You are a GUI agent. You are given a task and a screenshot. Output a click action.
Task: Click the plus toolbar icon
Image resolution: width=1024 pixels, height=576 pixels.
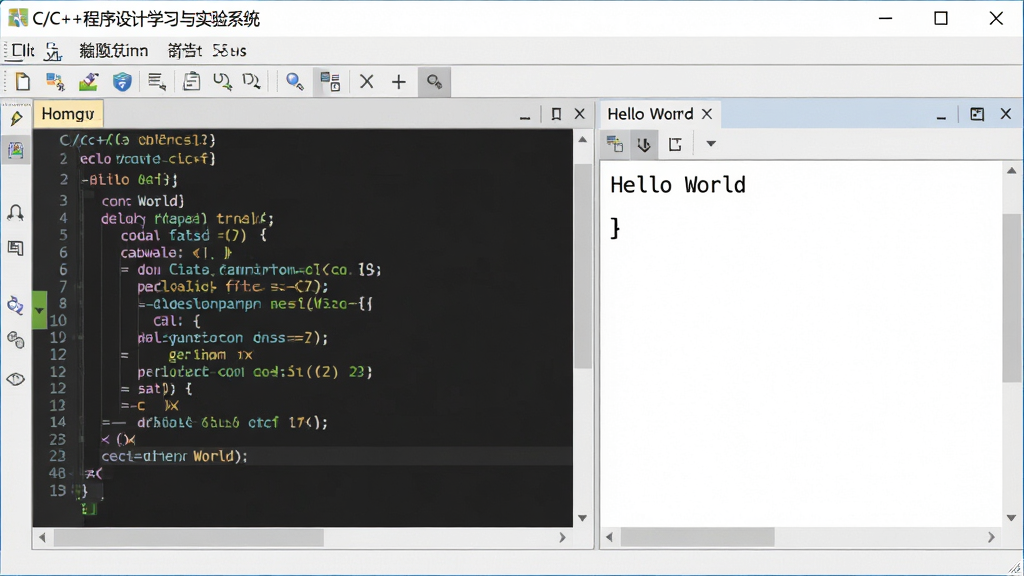click(398, 82)
